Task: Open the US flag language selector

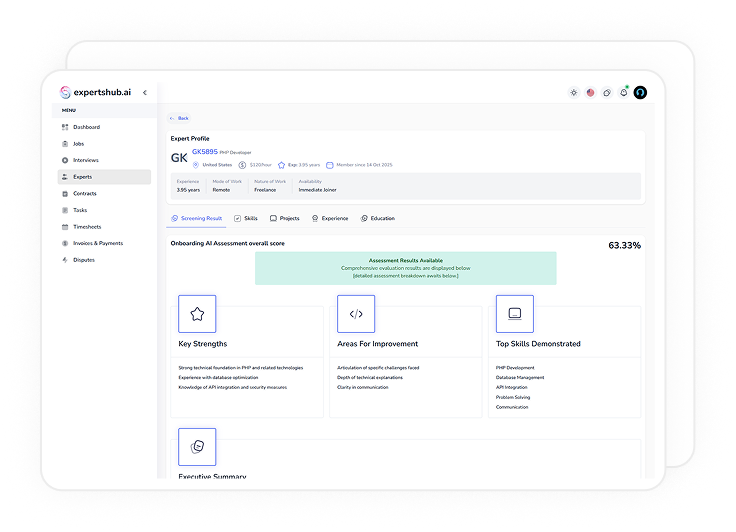Action: click(590, 92)
